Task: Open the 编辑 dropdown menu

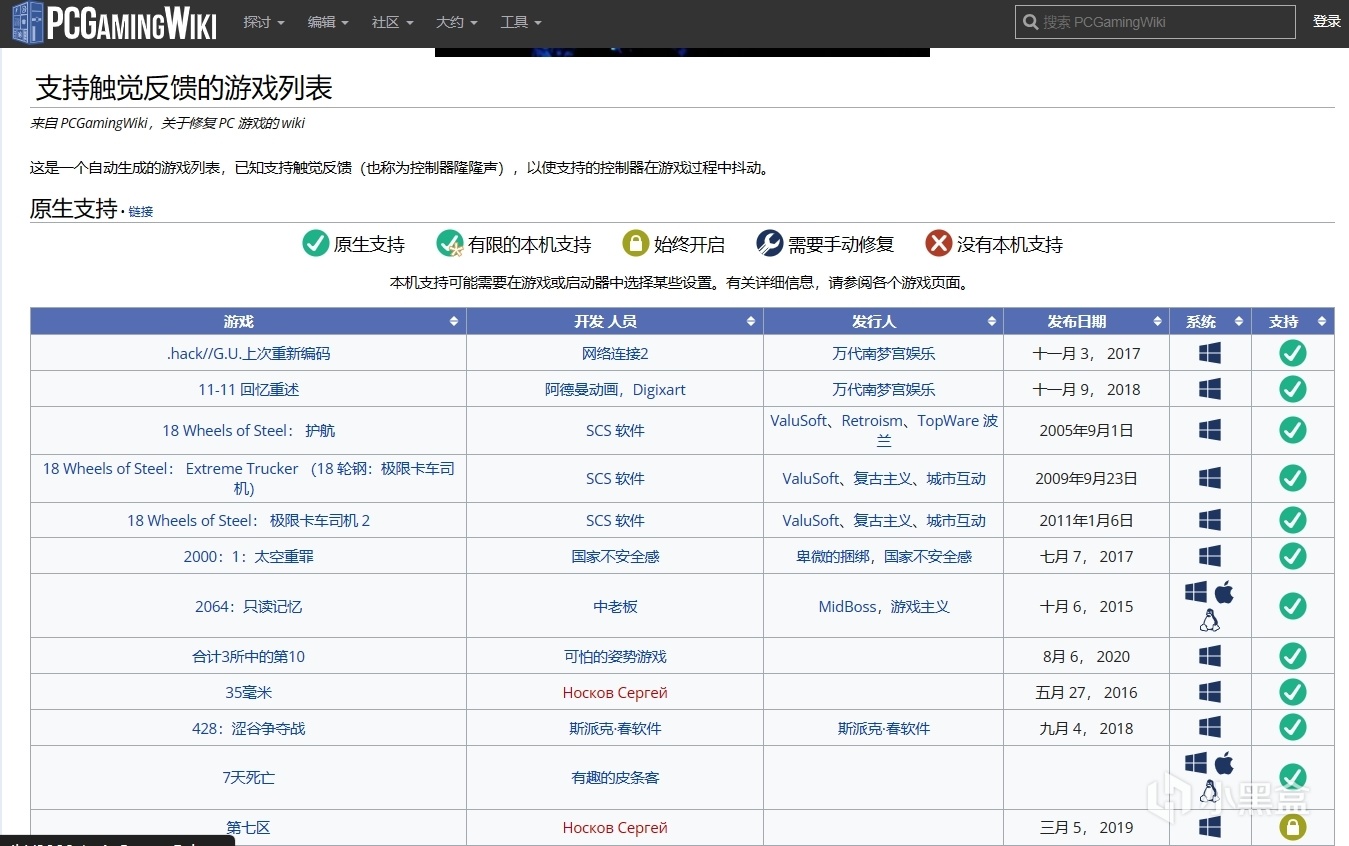Action: pyautogui.click(x=328, y=22)
